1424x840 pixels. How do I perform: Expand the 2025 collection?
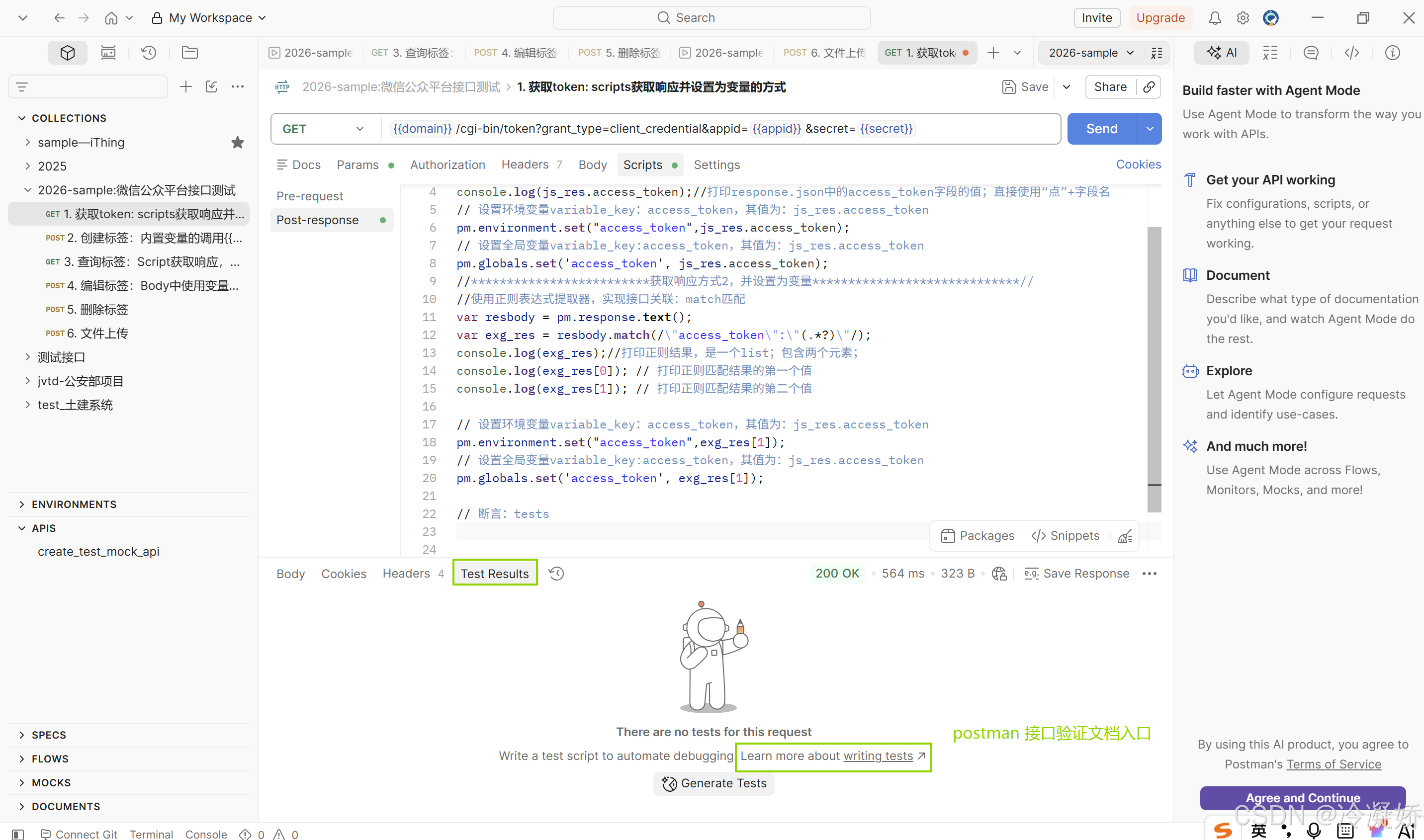pyautogui.click(x=27, y=166)
